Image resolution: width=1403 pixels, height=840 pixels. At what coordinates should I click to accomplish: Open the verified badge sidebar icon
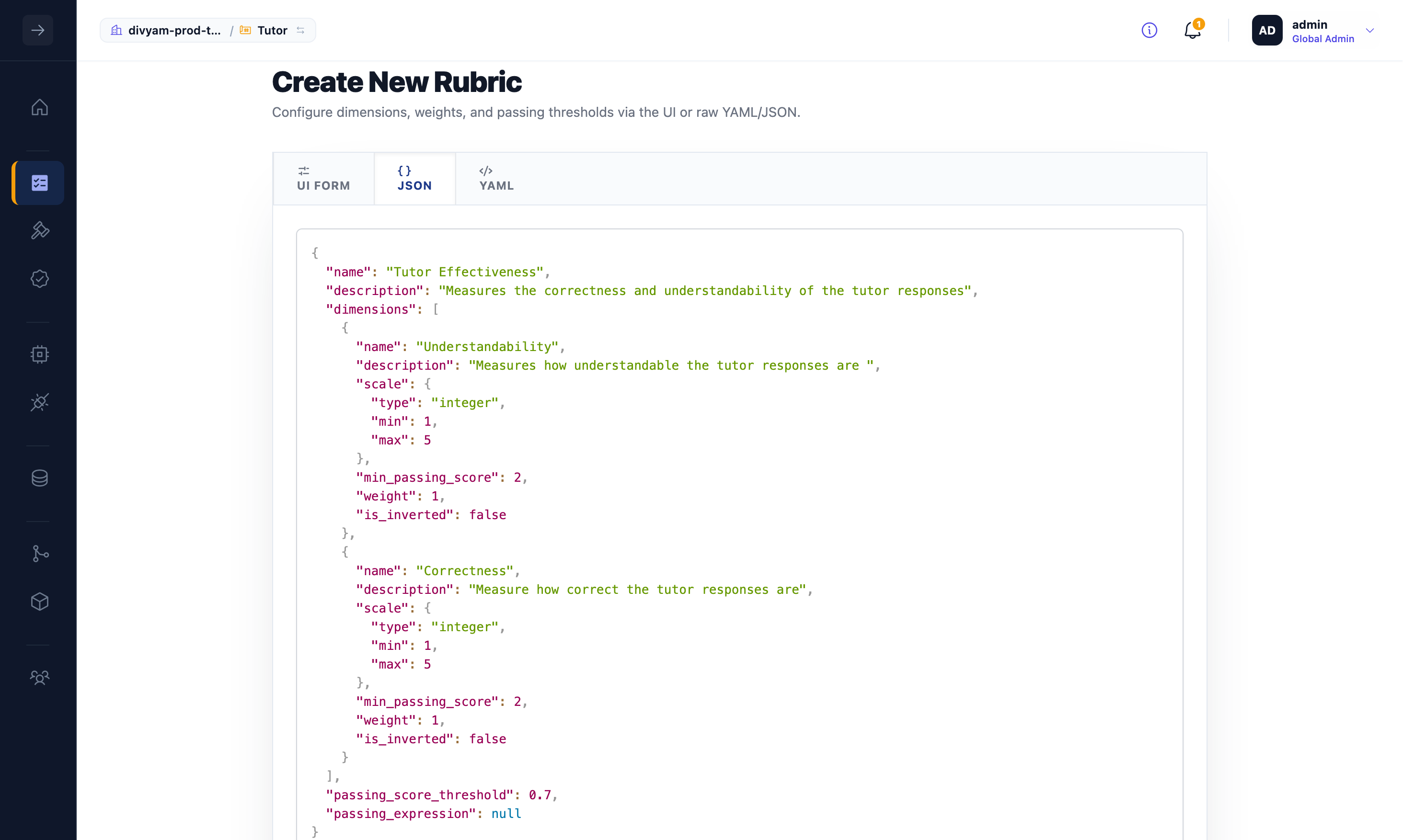[39, 279]
